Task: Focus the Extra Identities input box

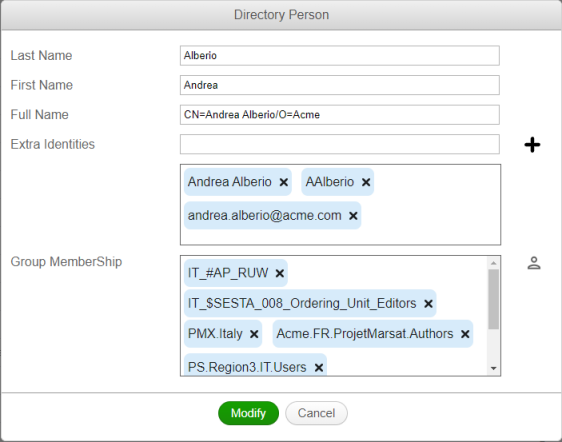Action: (x=340, y=144)
